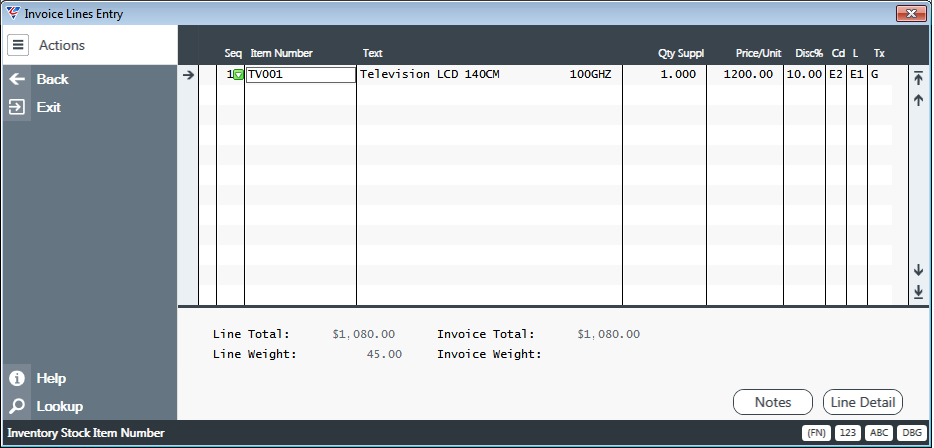This screenshot has height=448, width=934.
Task: Click the Item Number field containing TV001
Action: pos(301,75)
